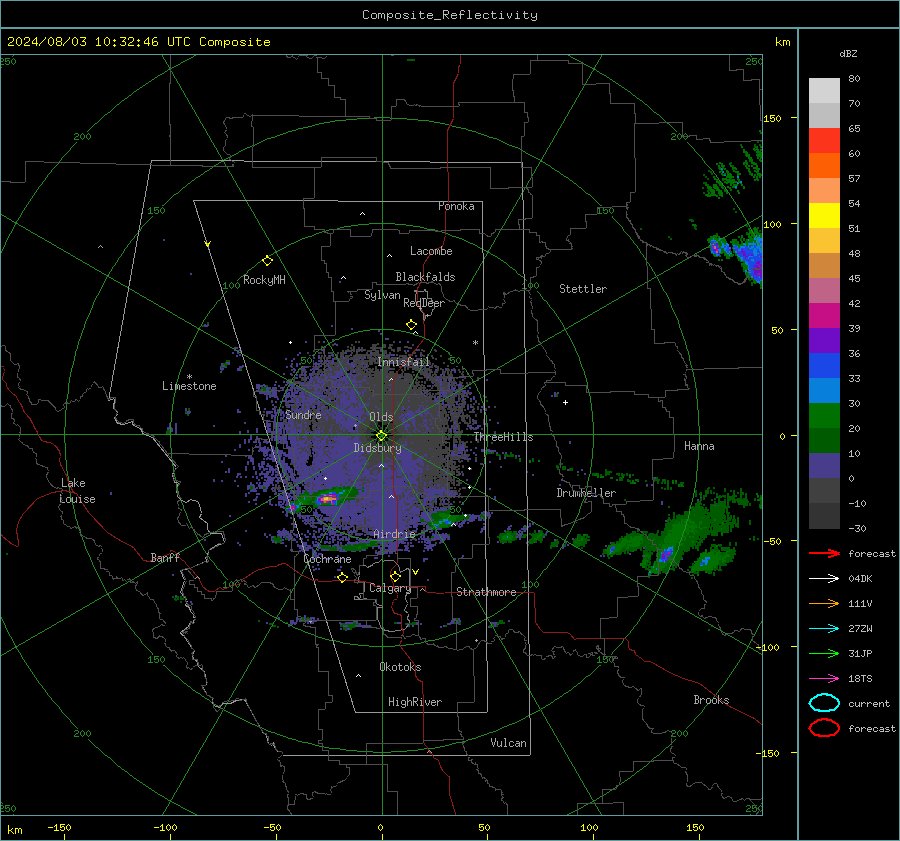
Task: Click the white plus marker east of ThreeHills
Action: [565, 402]
